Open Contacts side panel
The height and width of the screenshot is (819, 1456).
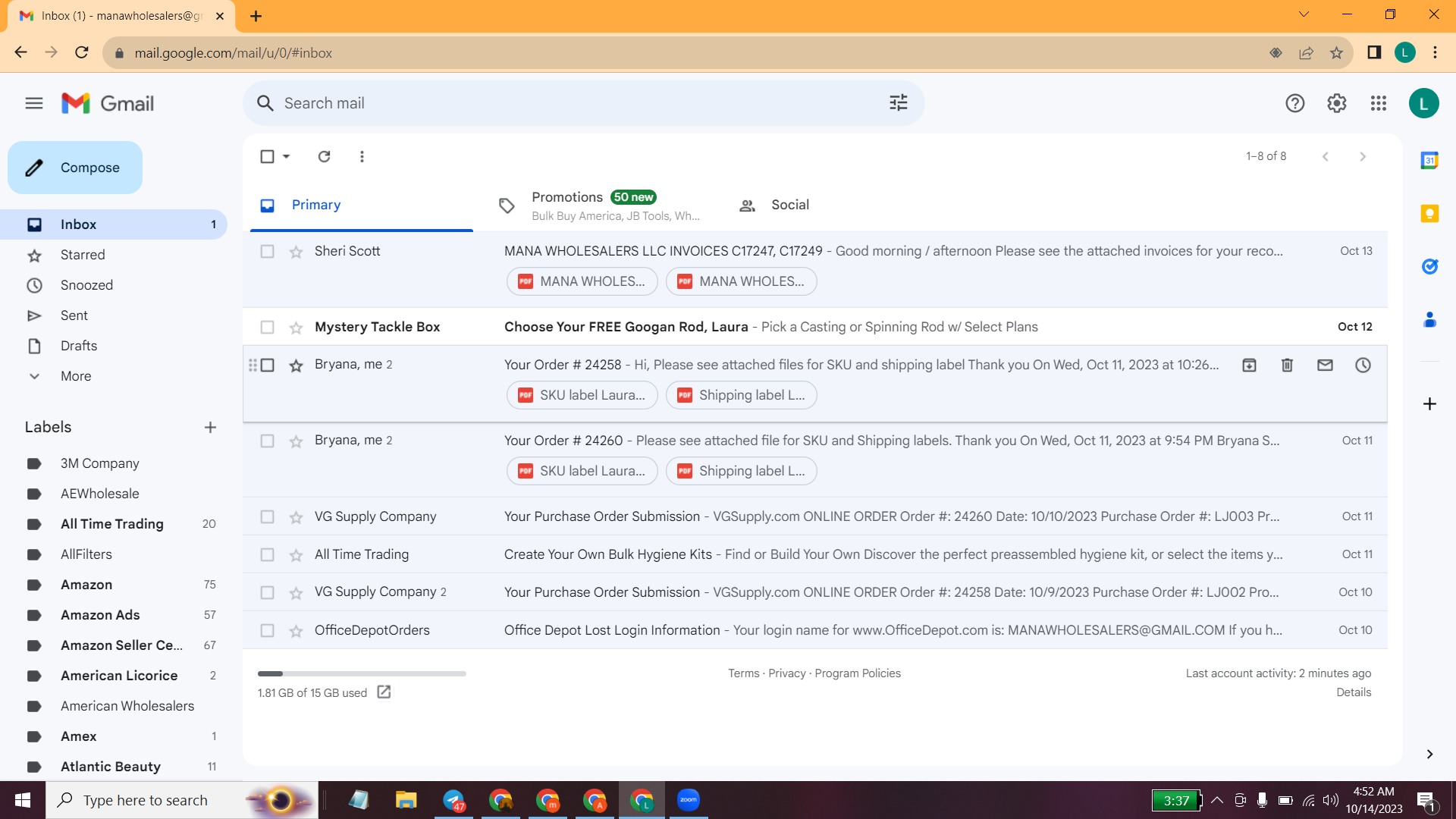1429,319
